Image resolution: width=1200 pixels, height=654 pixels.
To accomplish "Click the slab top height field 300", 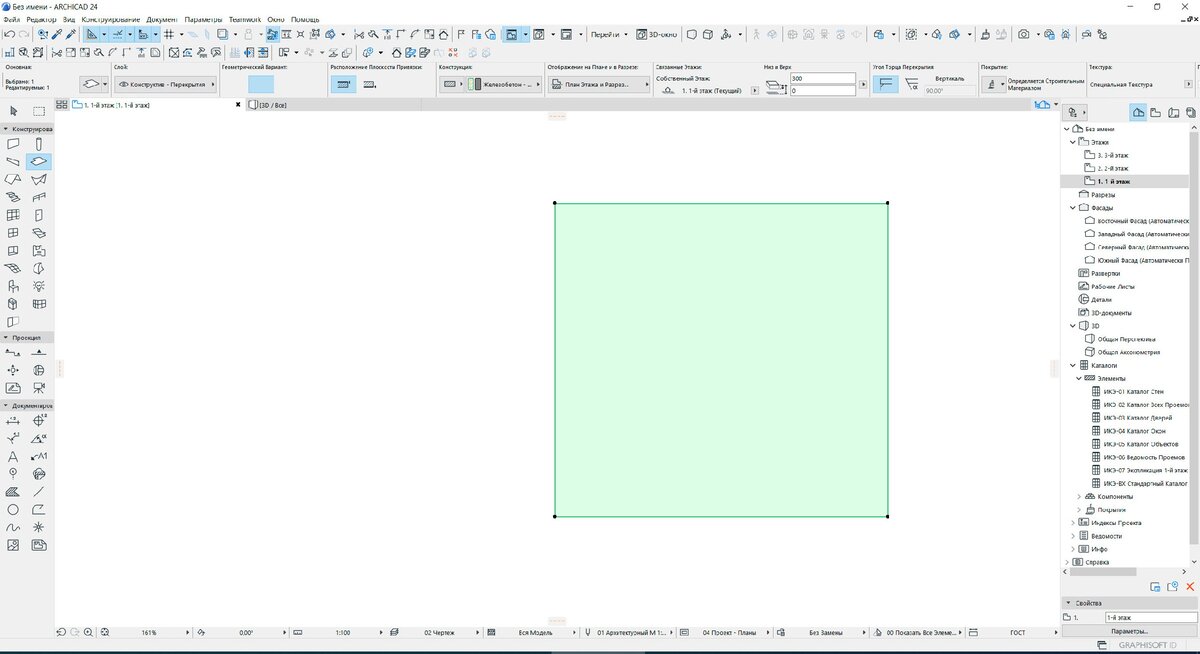I will click(821, 78).
